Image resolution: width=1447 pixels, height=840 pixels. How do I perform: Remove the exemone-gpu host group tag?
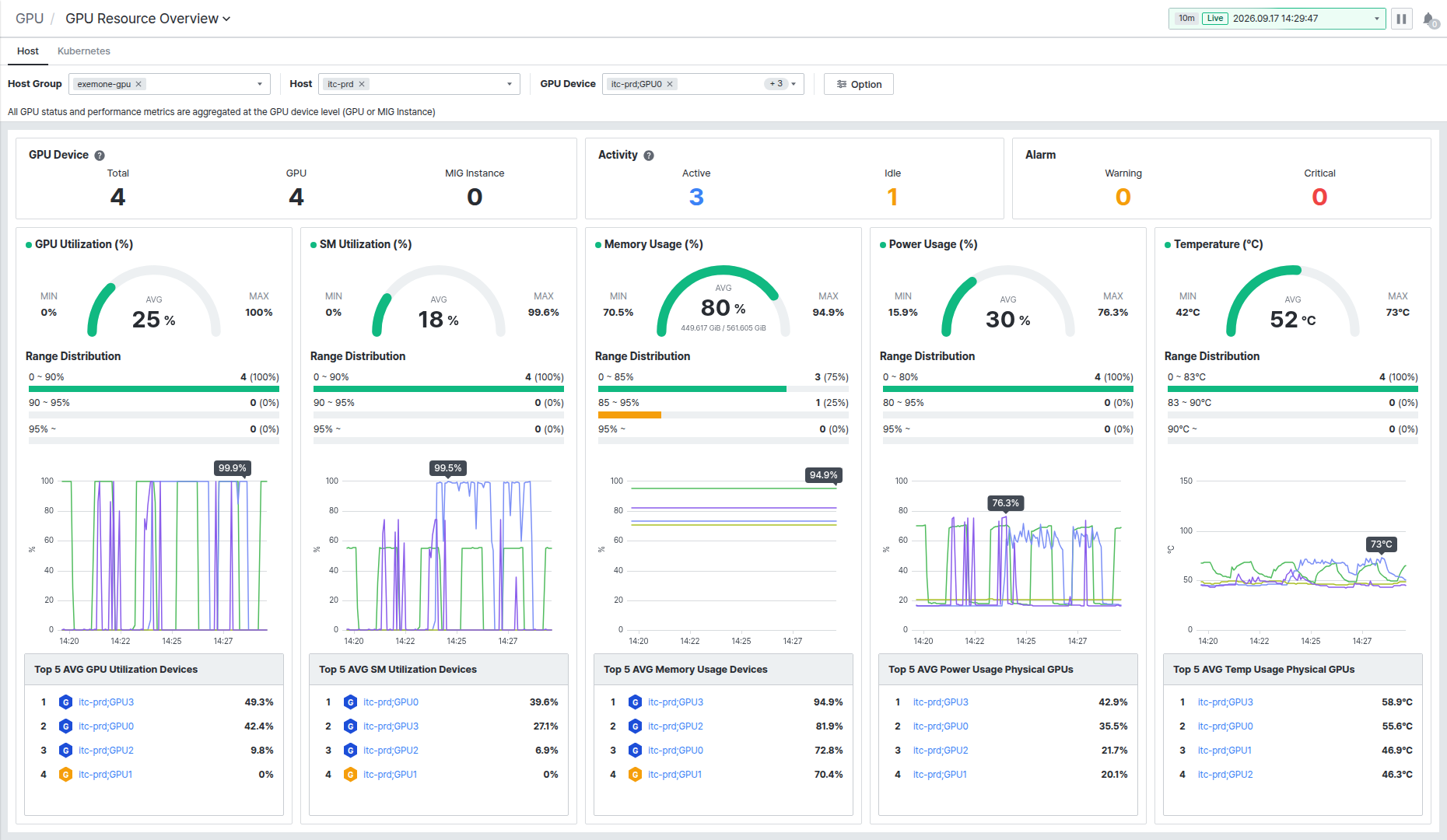(138, 84)
